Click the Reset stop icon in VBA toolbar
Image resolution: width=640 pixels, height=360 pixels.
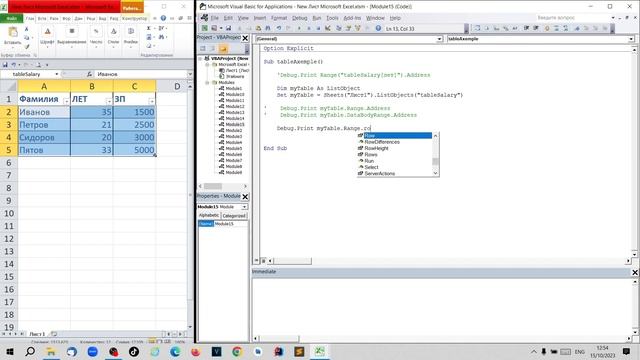coord(318,28)
